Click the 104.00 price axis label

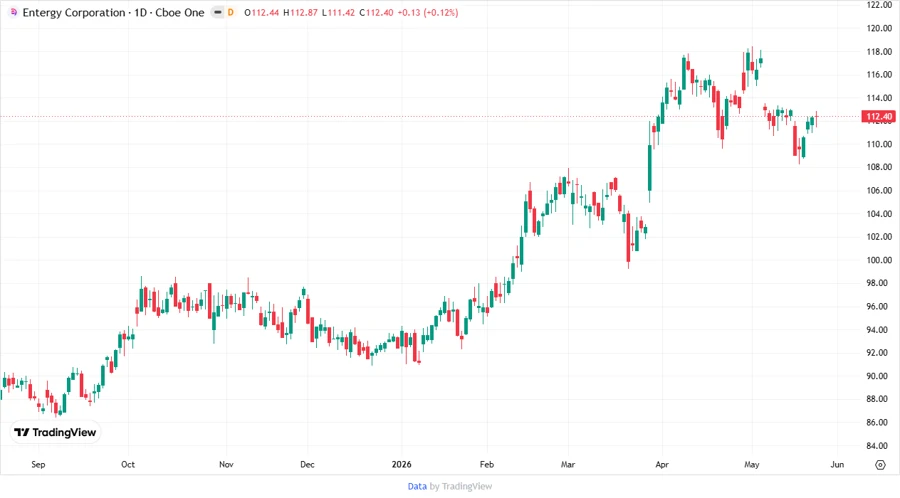[x=879, y=214]
